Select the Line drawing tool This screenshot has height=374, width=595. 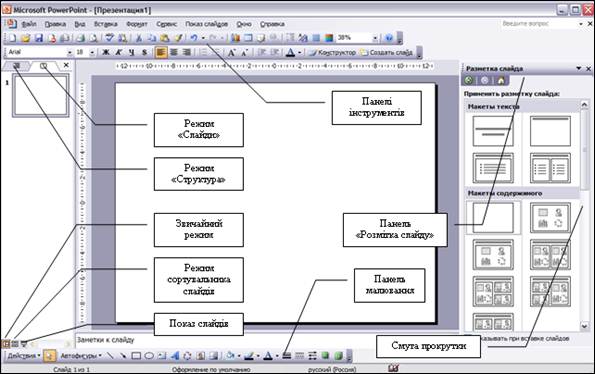click(x=110, y=356)
